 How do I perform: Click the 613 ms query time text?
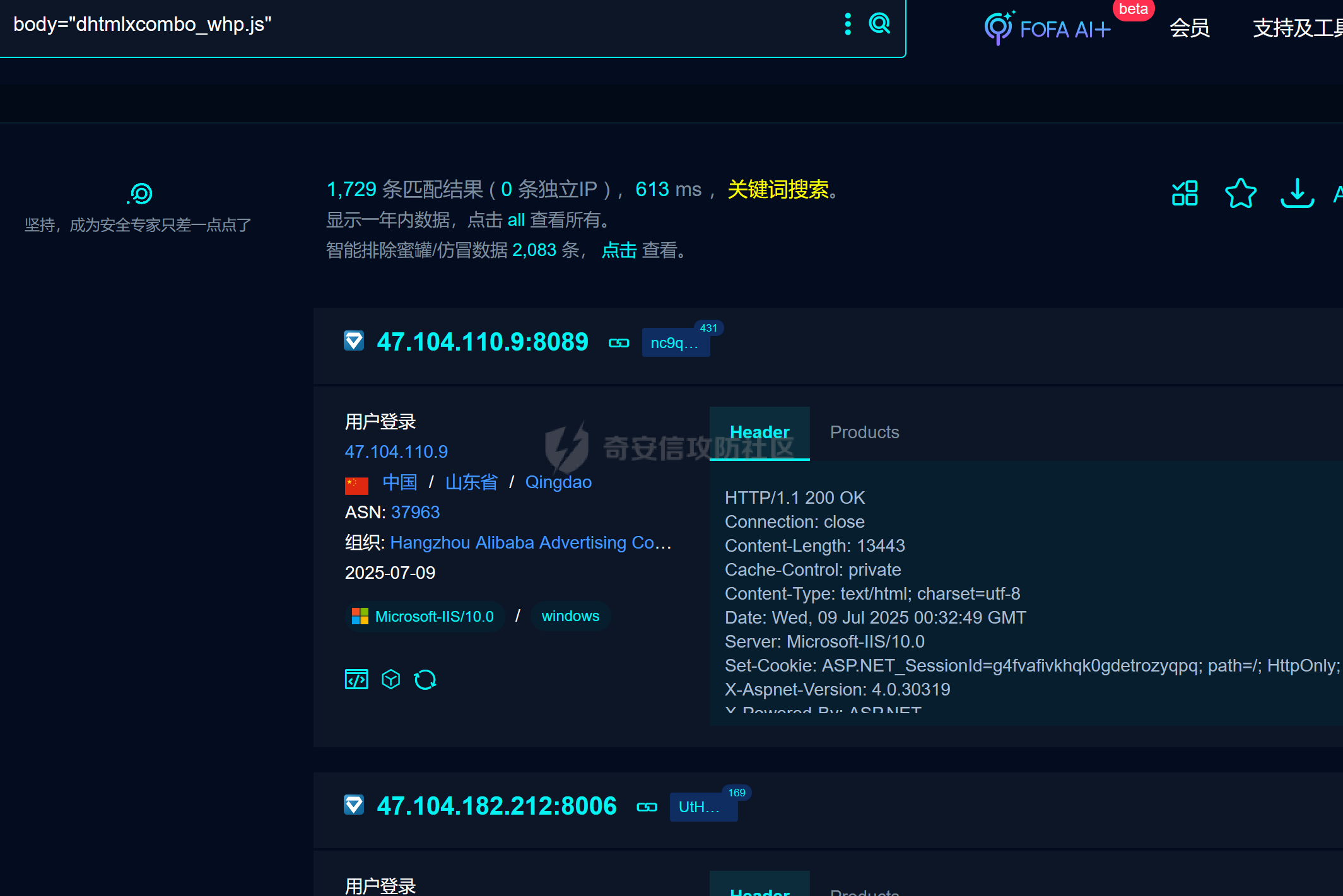click(x=668, y=189)
